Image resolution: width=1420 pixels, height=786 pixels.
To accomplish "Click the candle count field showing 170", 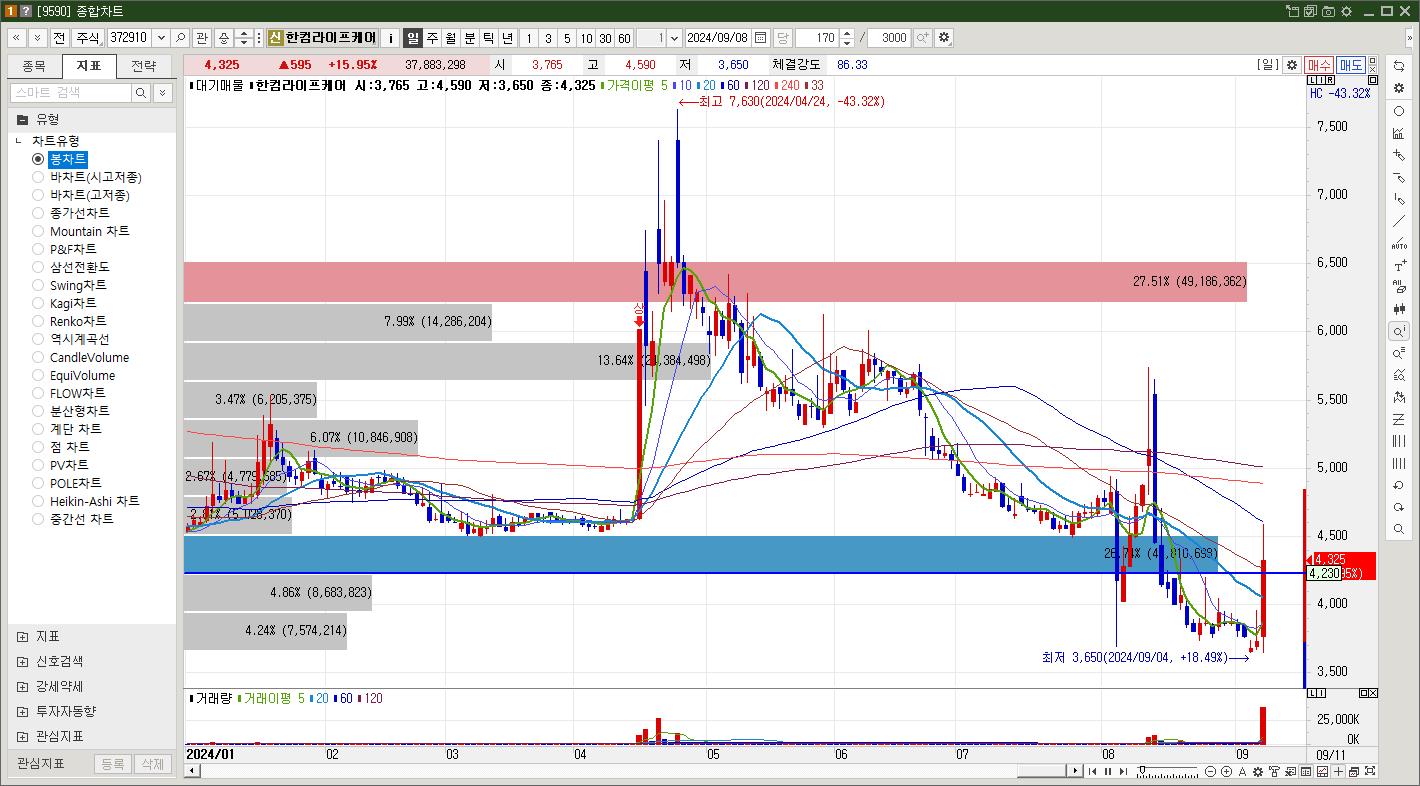I will (817, 38).
